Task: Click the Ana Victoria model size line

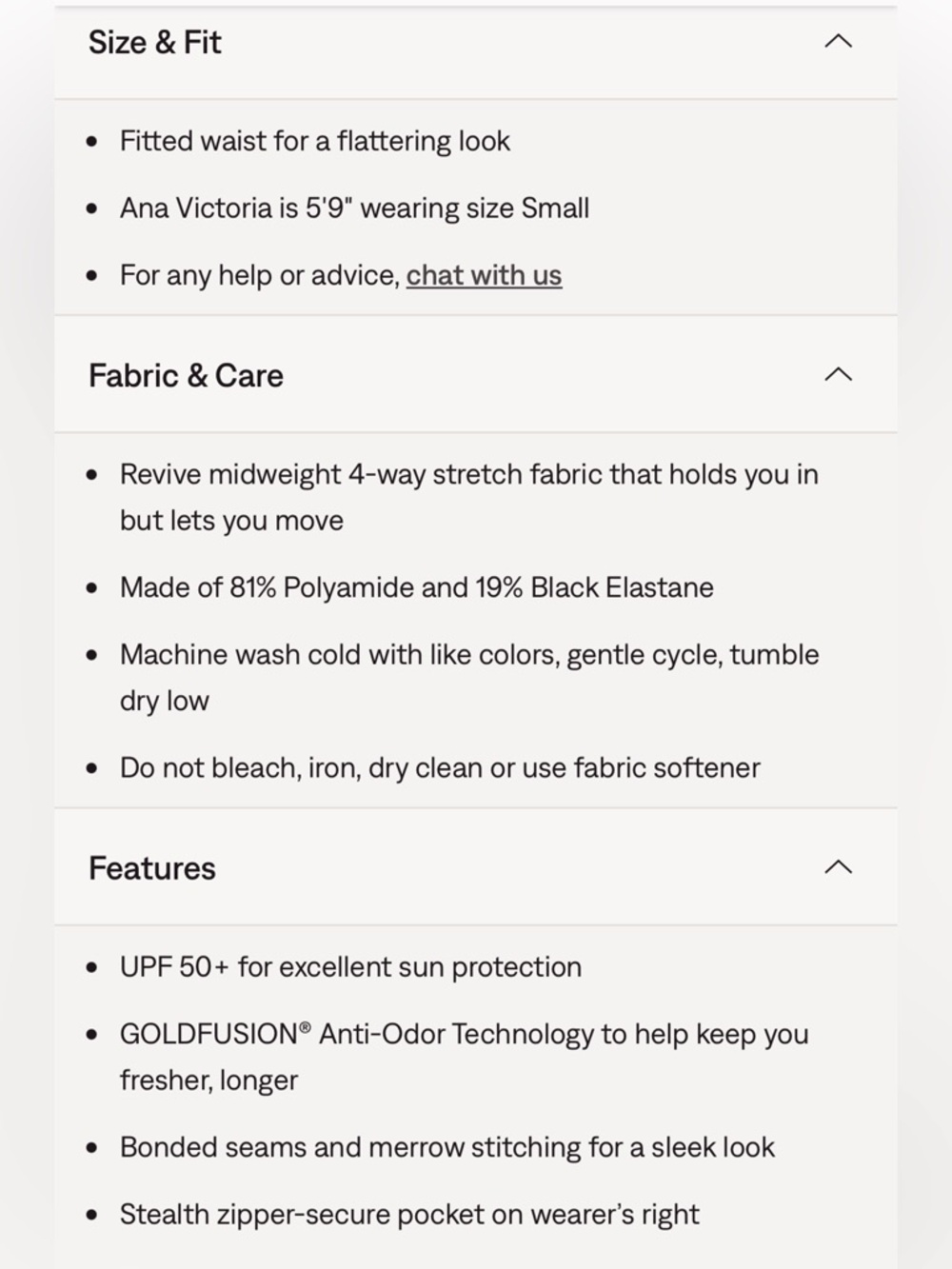Action: [354, 208]
